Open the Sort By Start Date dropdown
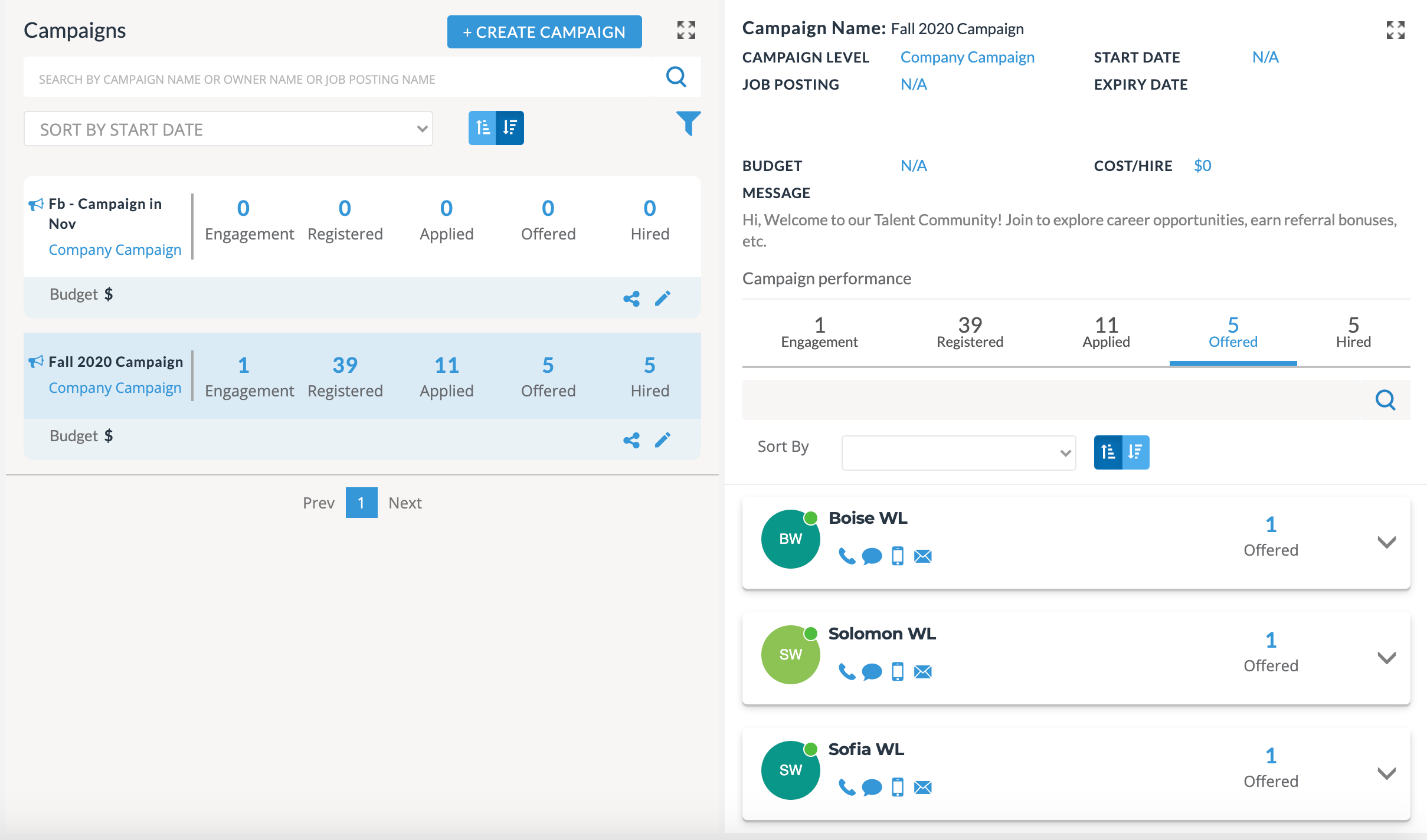Viewport: 1427px width, 840px height. (228, 129)
